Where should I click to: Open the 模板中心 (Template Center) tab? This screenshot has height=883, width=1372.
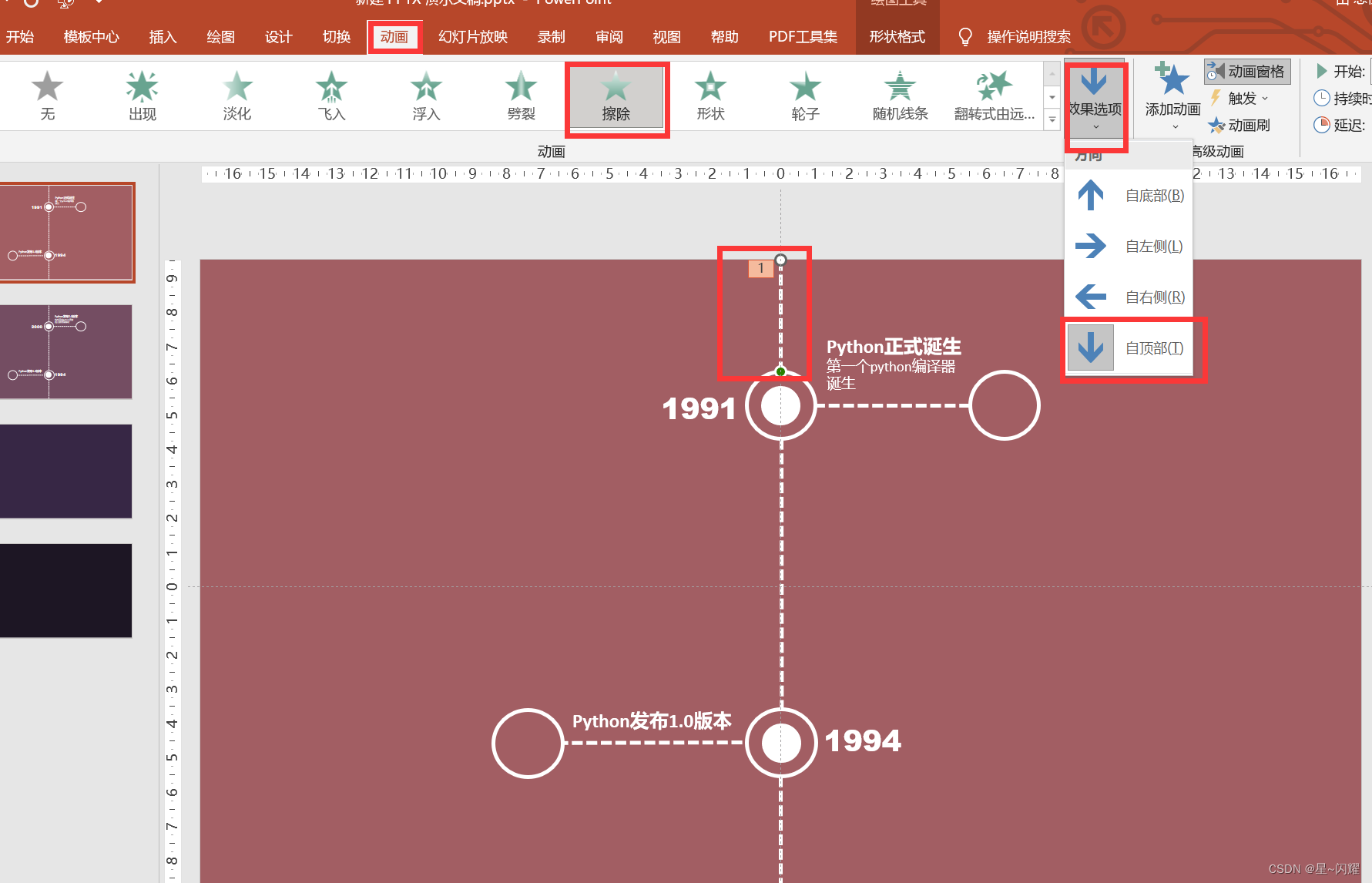(x=91, y=37)
